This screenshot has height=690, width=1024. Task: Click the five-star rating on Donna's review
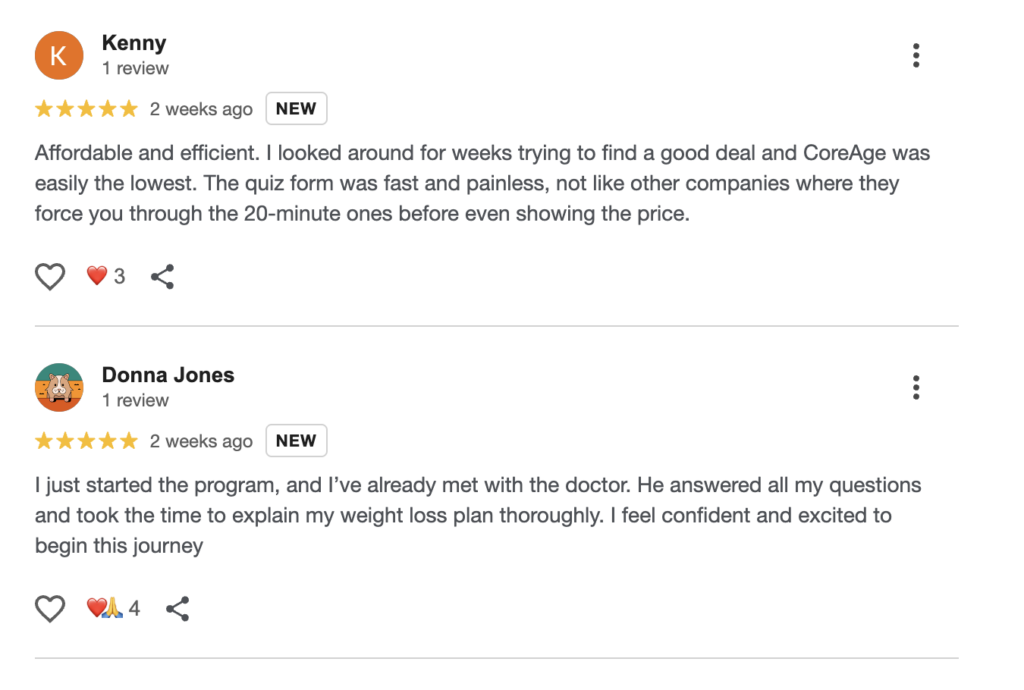pos(86,441)
